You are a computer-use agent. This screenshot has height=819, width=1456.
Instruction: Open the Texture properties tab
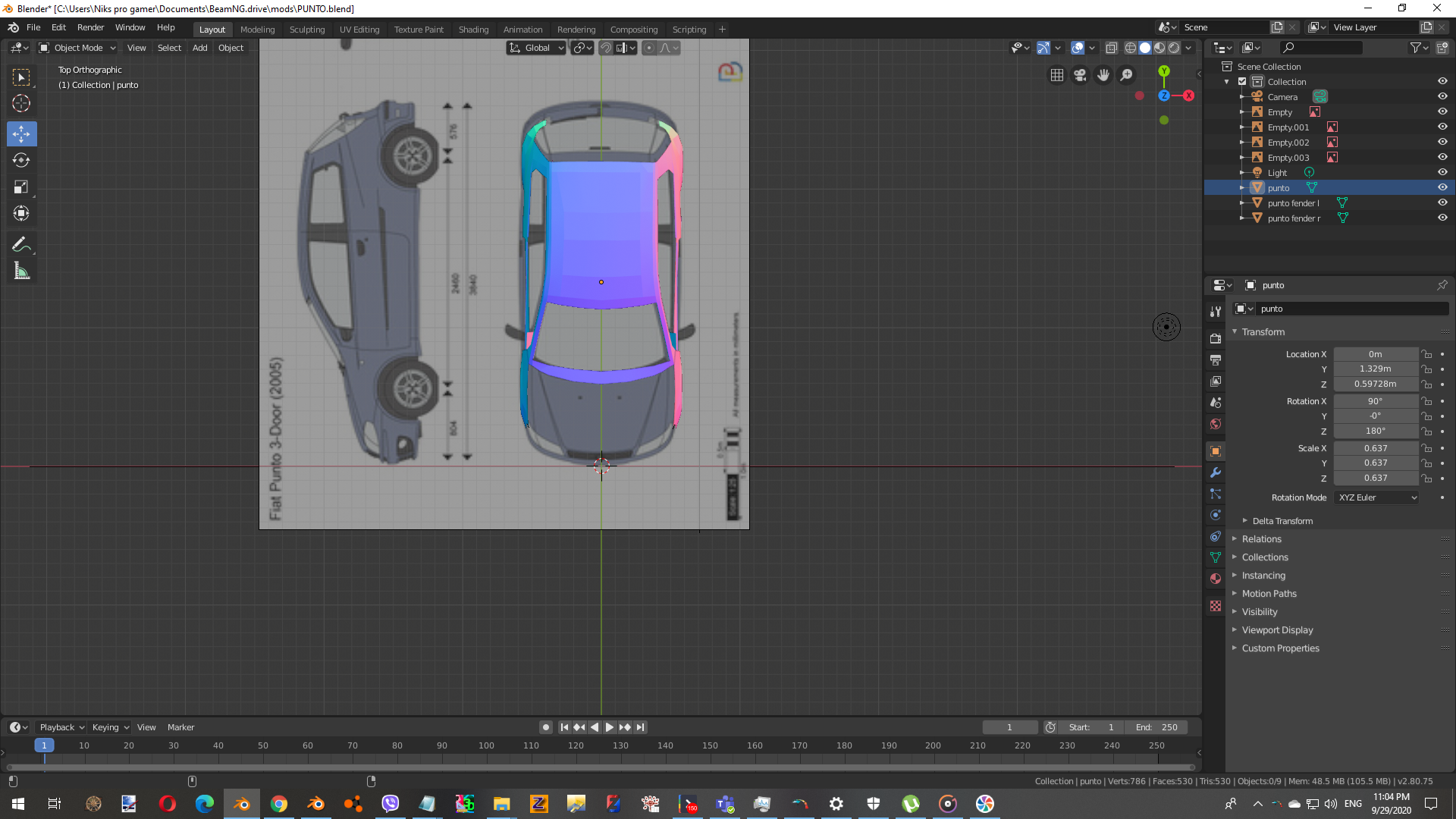coord(1216,606)
